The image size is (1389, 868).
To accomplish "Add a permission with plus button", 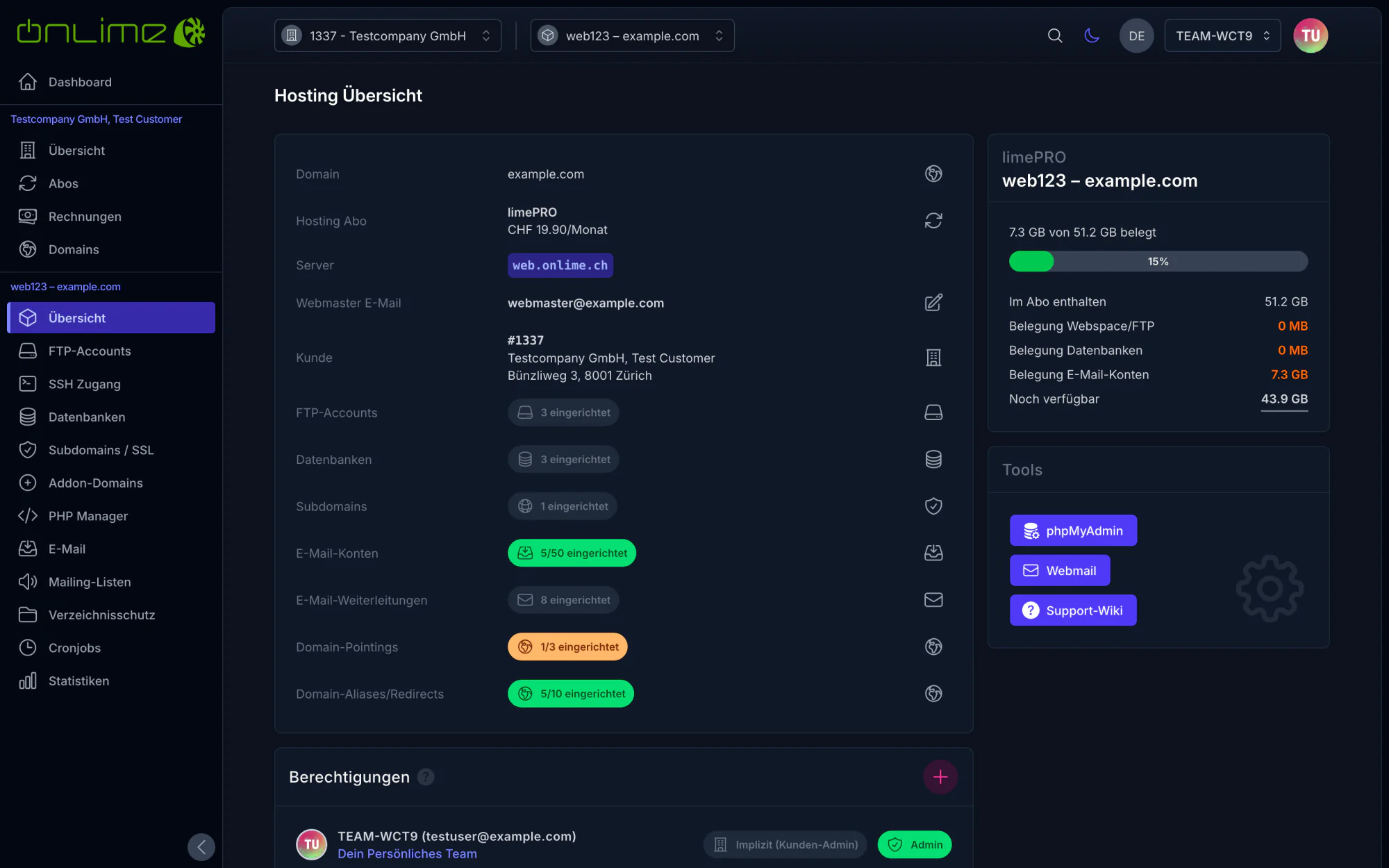I will coord(940,777).
